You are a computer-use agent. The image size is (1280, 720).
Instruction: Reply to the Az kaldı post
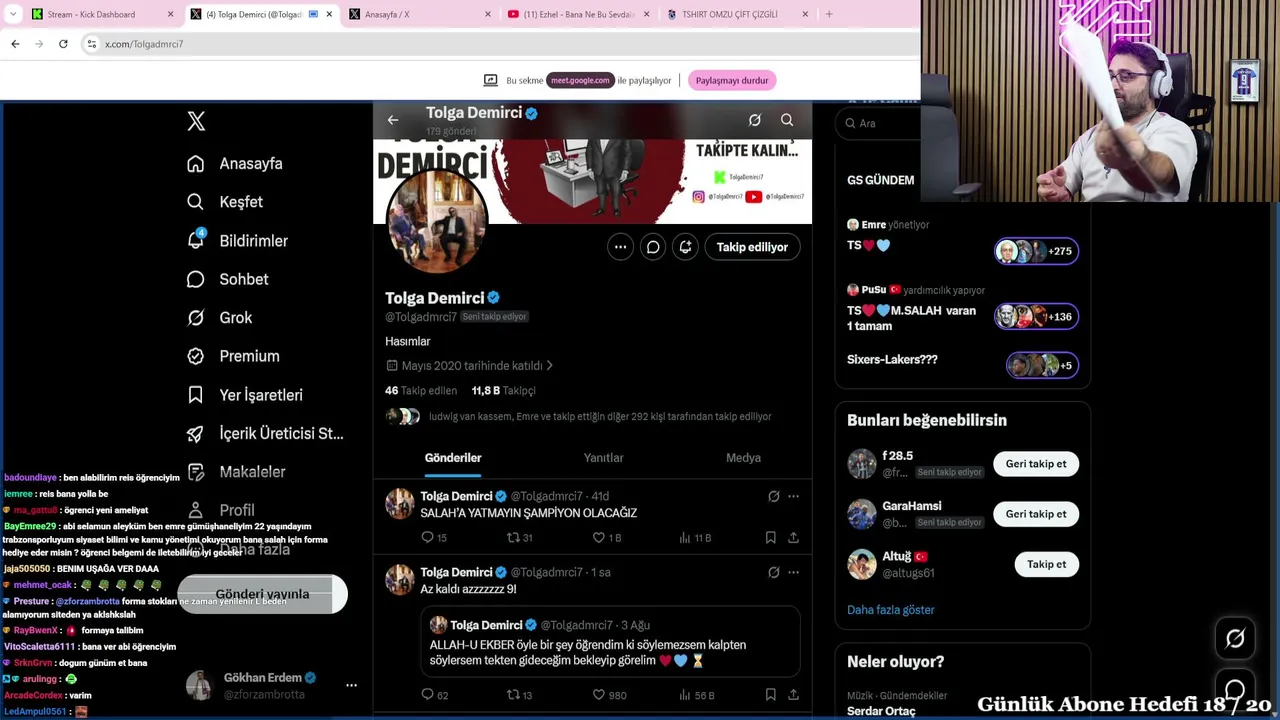point(434,695)
